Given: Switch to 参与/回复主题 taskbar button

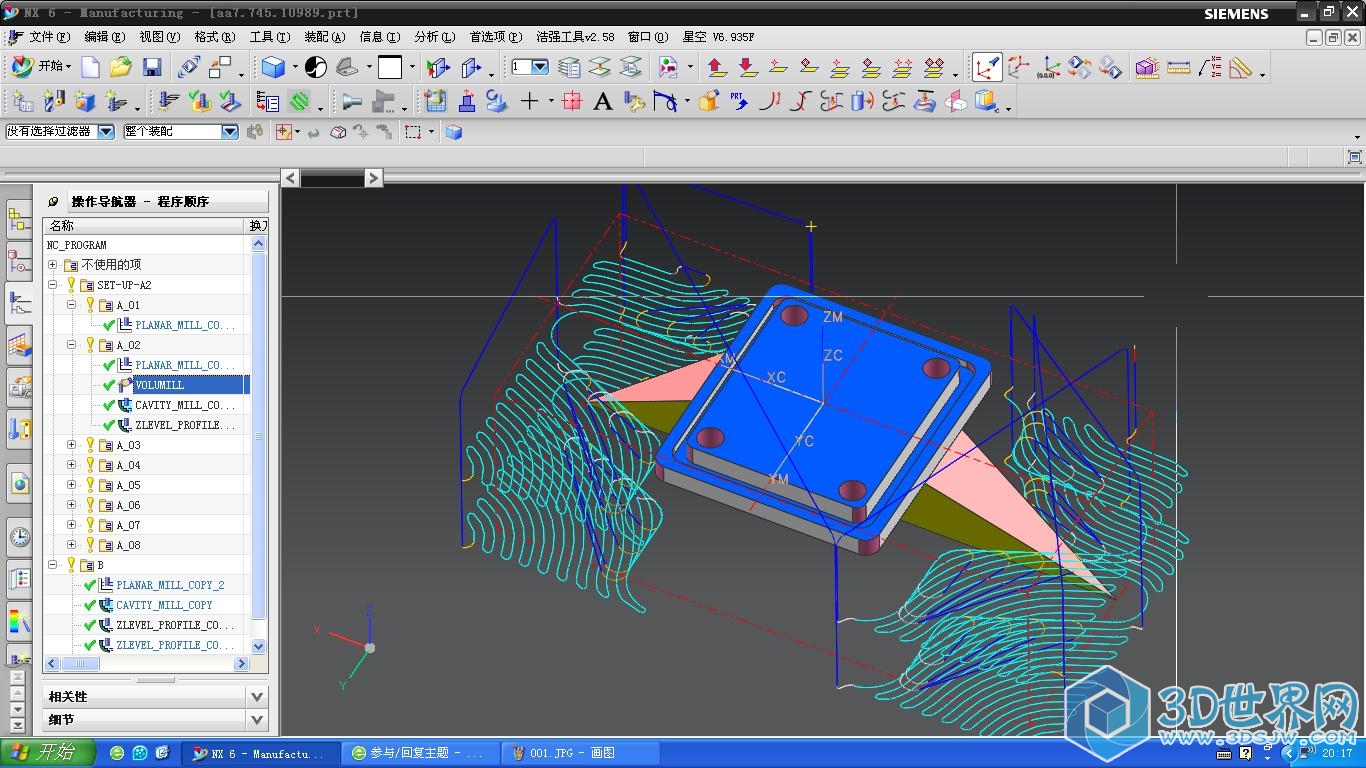Looking at the screenshot, I should (x=421, y=753).
